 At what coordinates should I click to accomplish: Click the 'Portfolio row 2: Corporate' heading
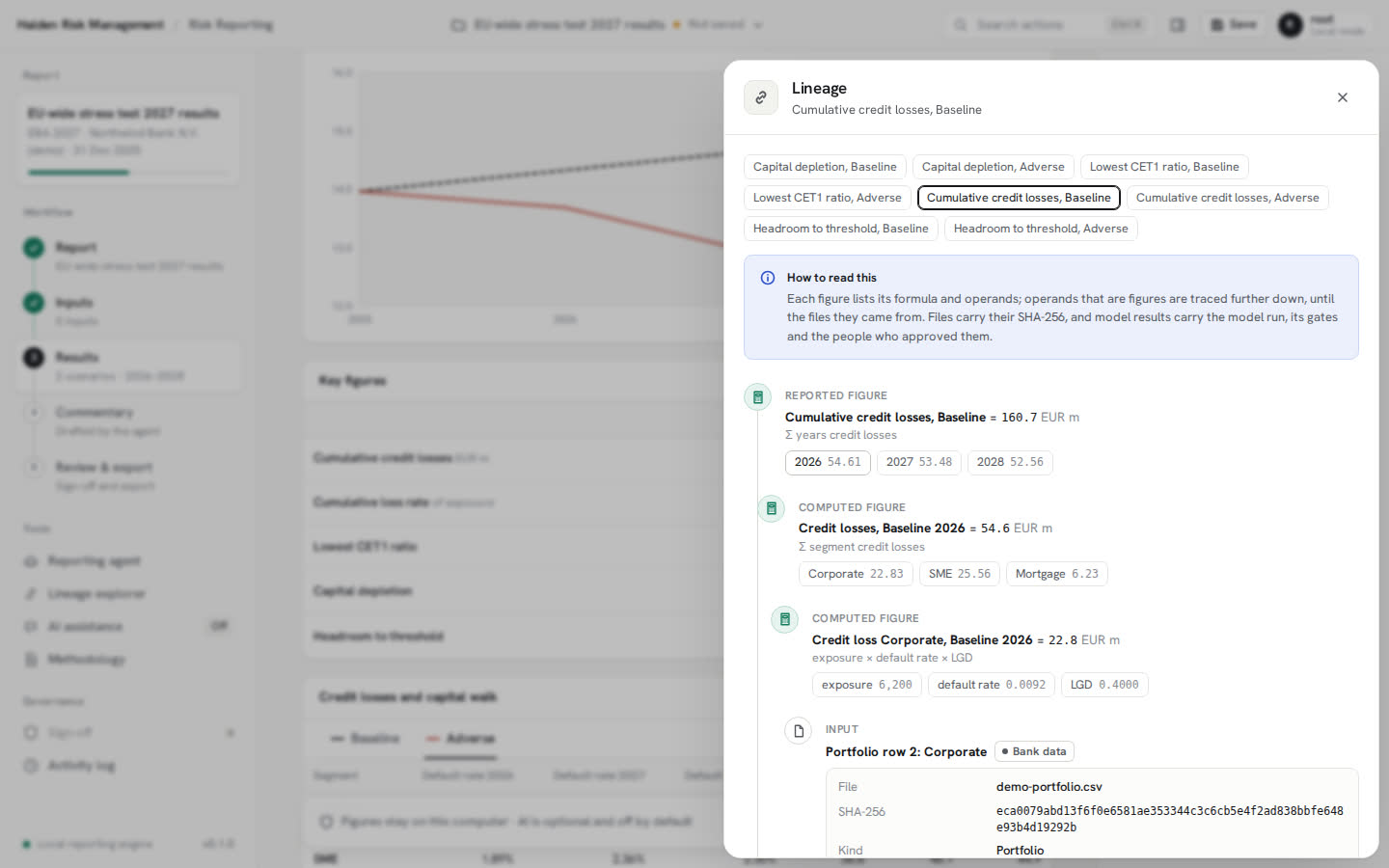click(x=906, y=752)
